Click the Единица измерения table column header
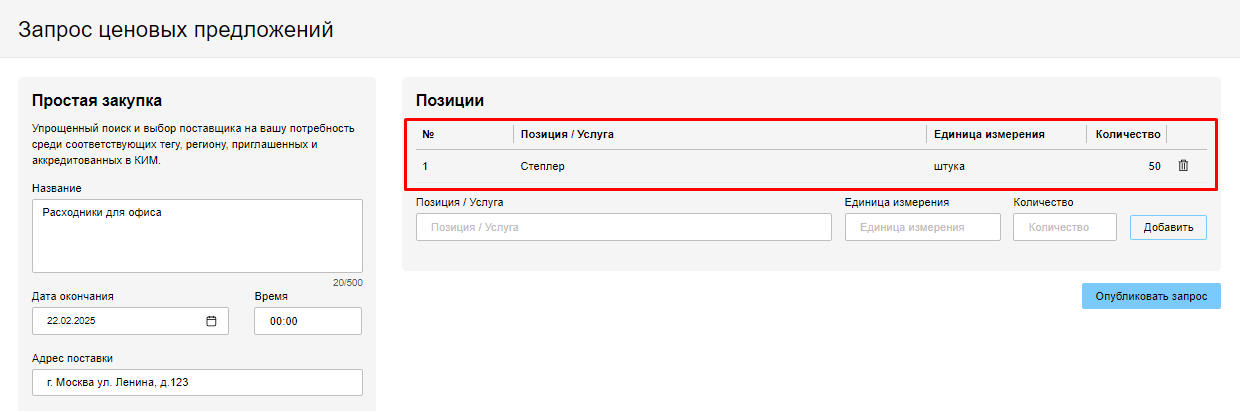Viewport: 1240px width, 411px height. tap(989, 134)
